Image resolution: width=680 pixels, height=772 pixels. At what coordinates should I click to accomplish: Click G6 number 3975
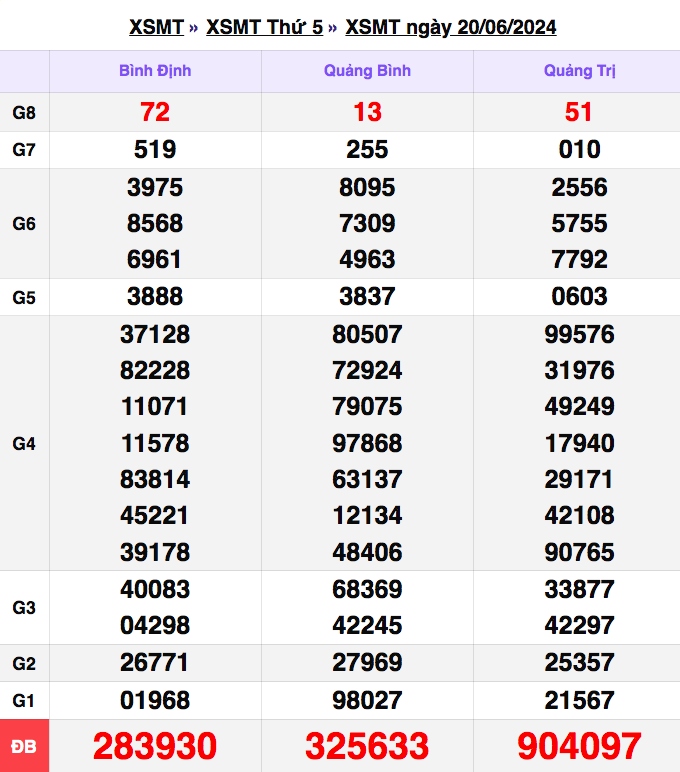click(155, 188)
